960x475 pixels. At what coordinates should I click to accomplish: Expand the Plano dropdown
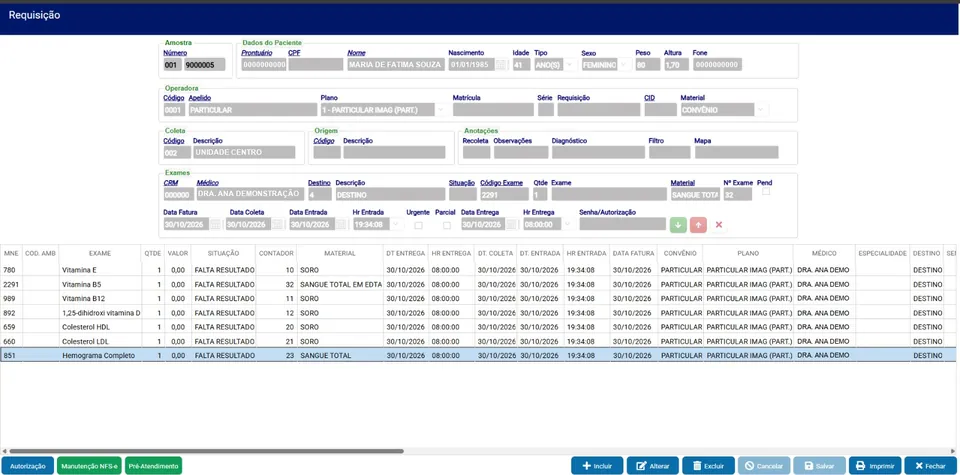[440, 110]
